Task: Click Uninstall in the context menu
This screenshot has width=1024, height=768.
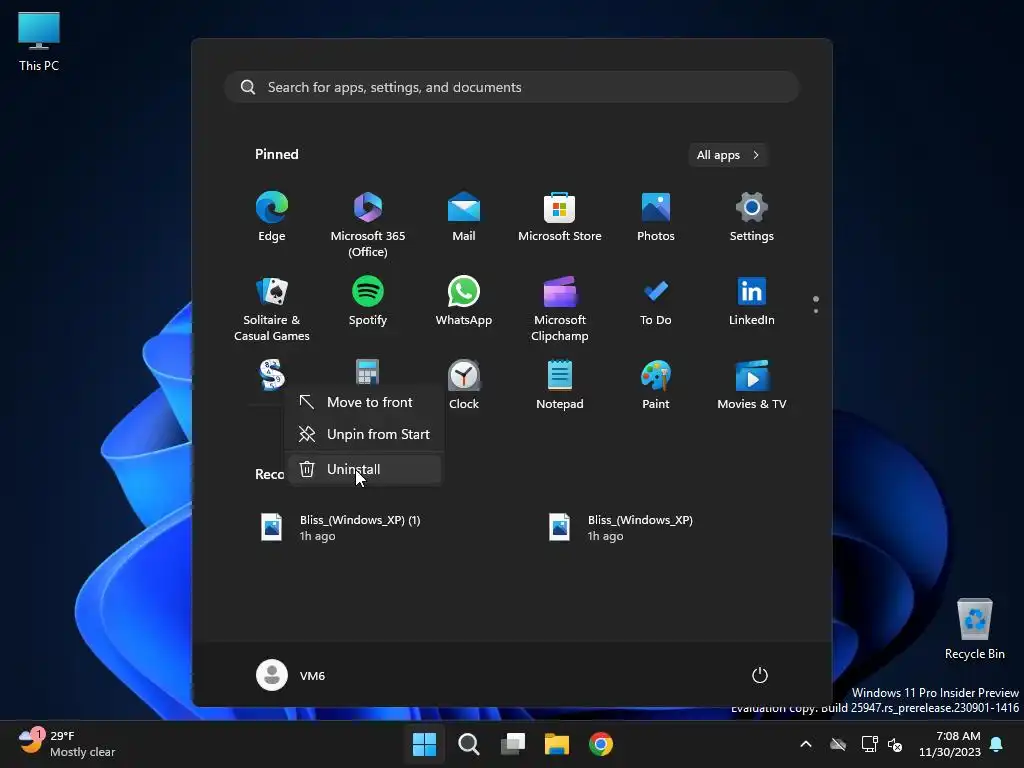Action: (364, 469)
